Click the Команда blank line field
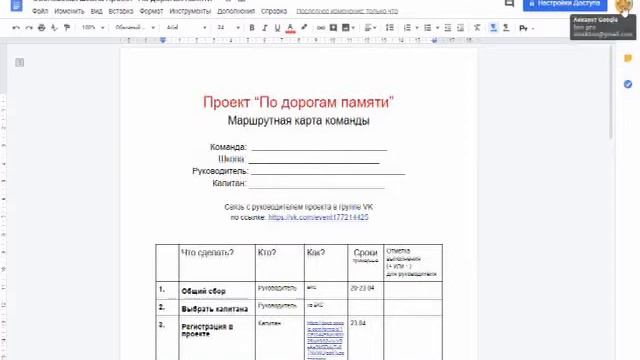This screenshot has height=360, width=640. 319,147
